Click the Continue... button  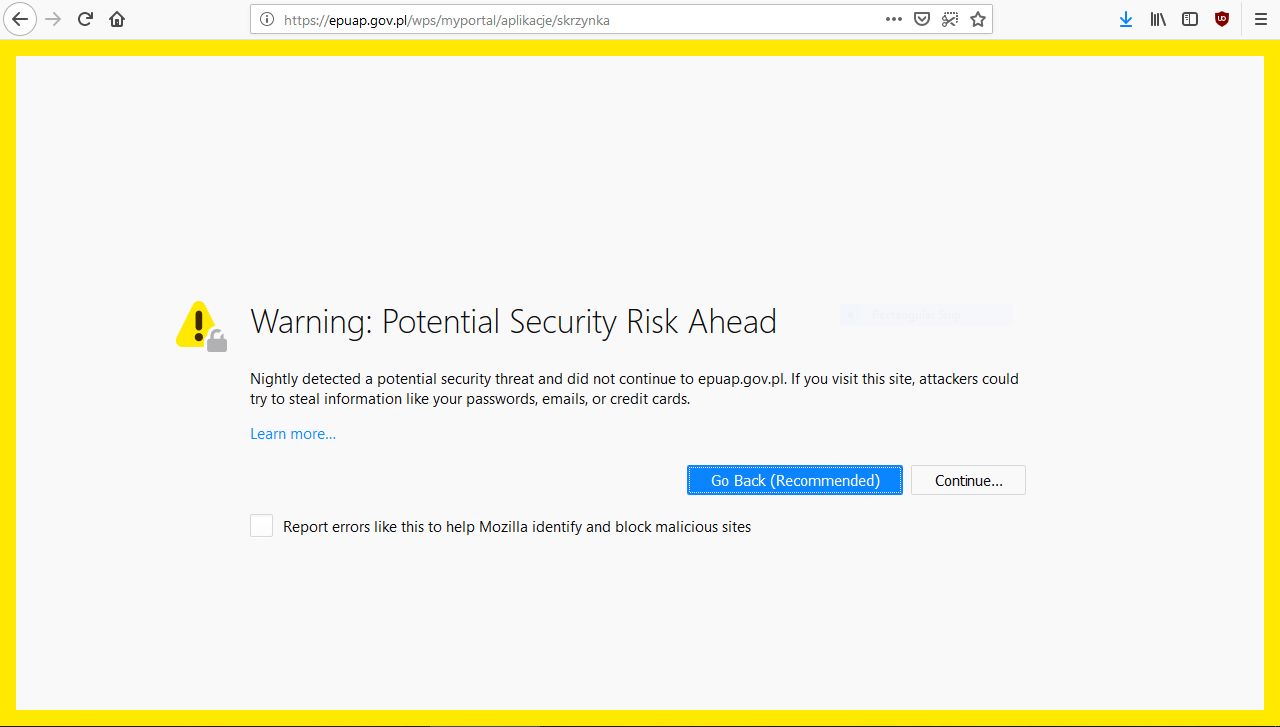(x=968, y=481)
